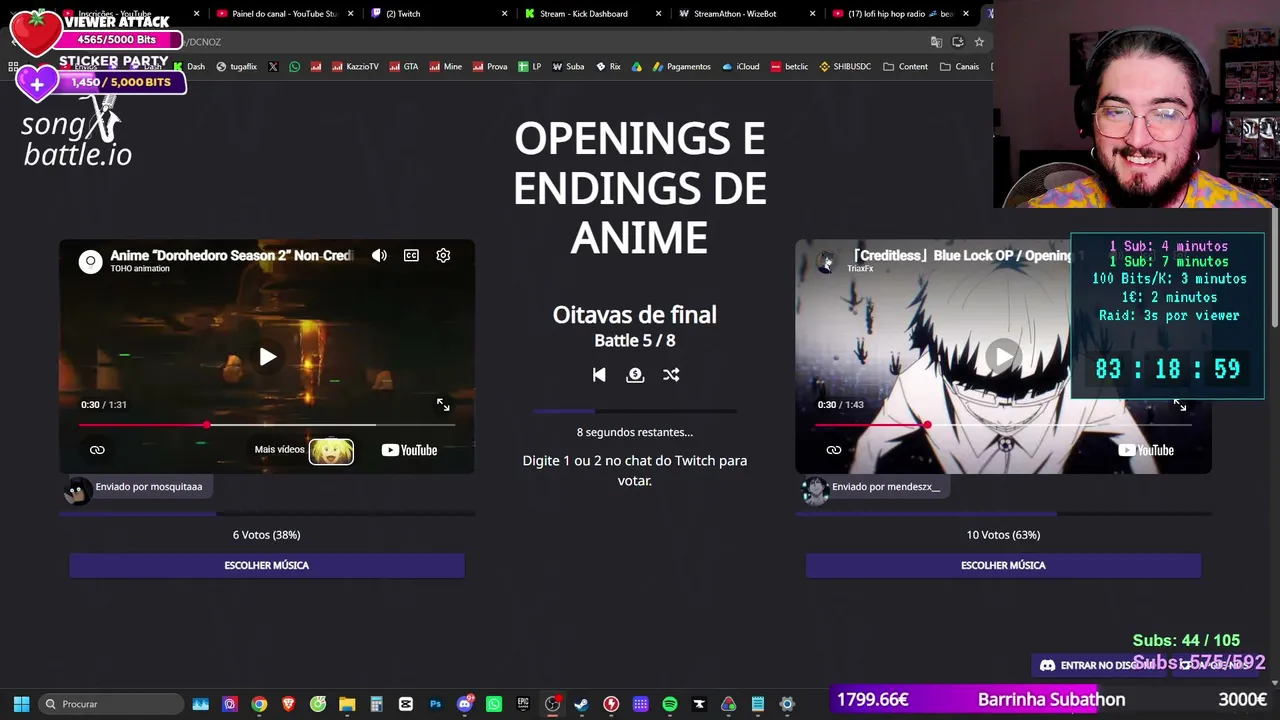Go back to the previous battle
This screenshot has width=1280, height=720.
pyautogui.click(x=599, y=375)
